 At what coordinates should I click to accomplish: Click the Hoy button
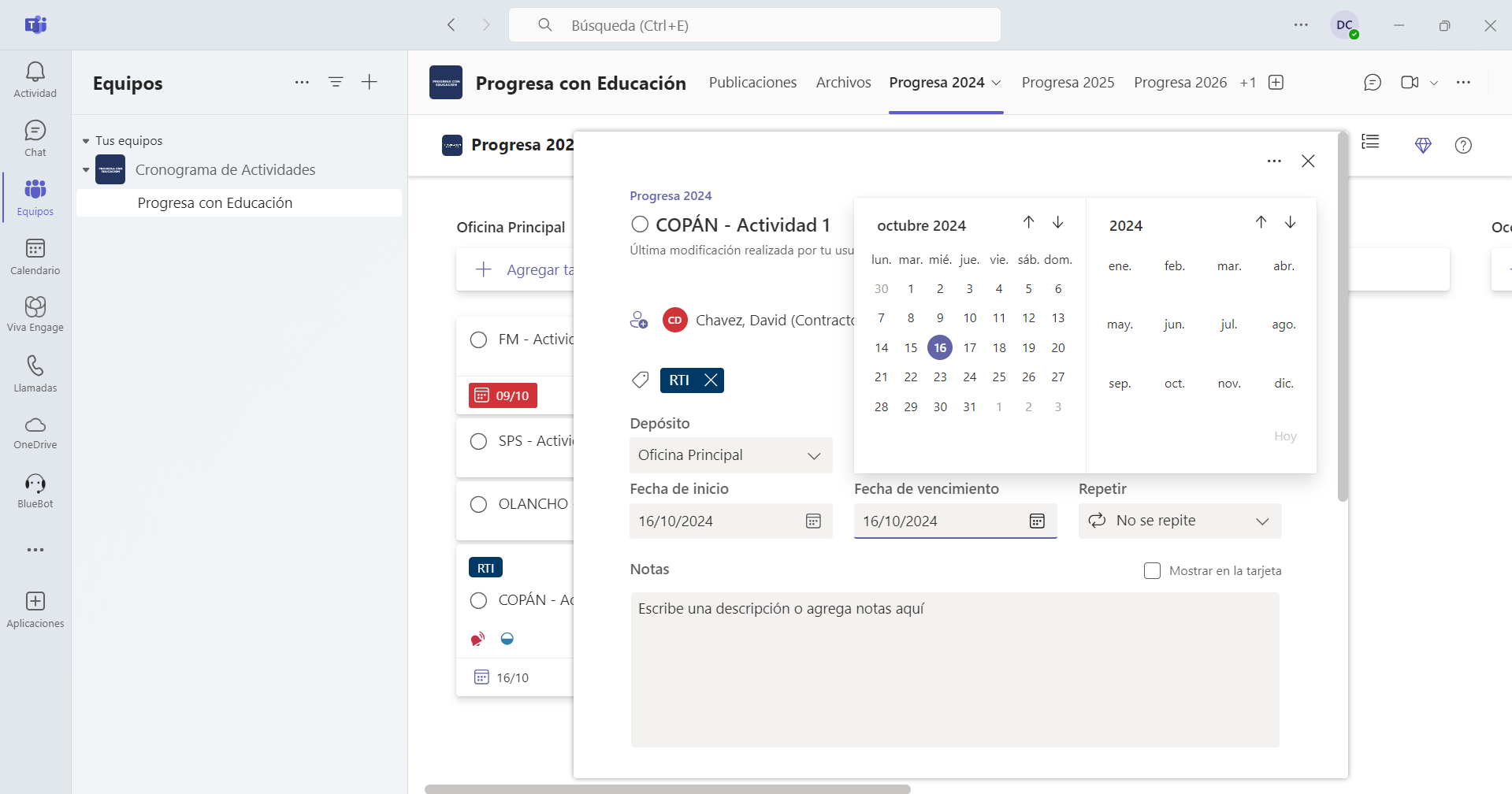pyautogui.click(x=1285, y=436)
